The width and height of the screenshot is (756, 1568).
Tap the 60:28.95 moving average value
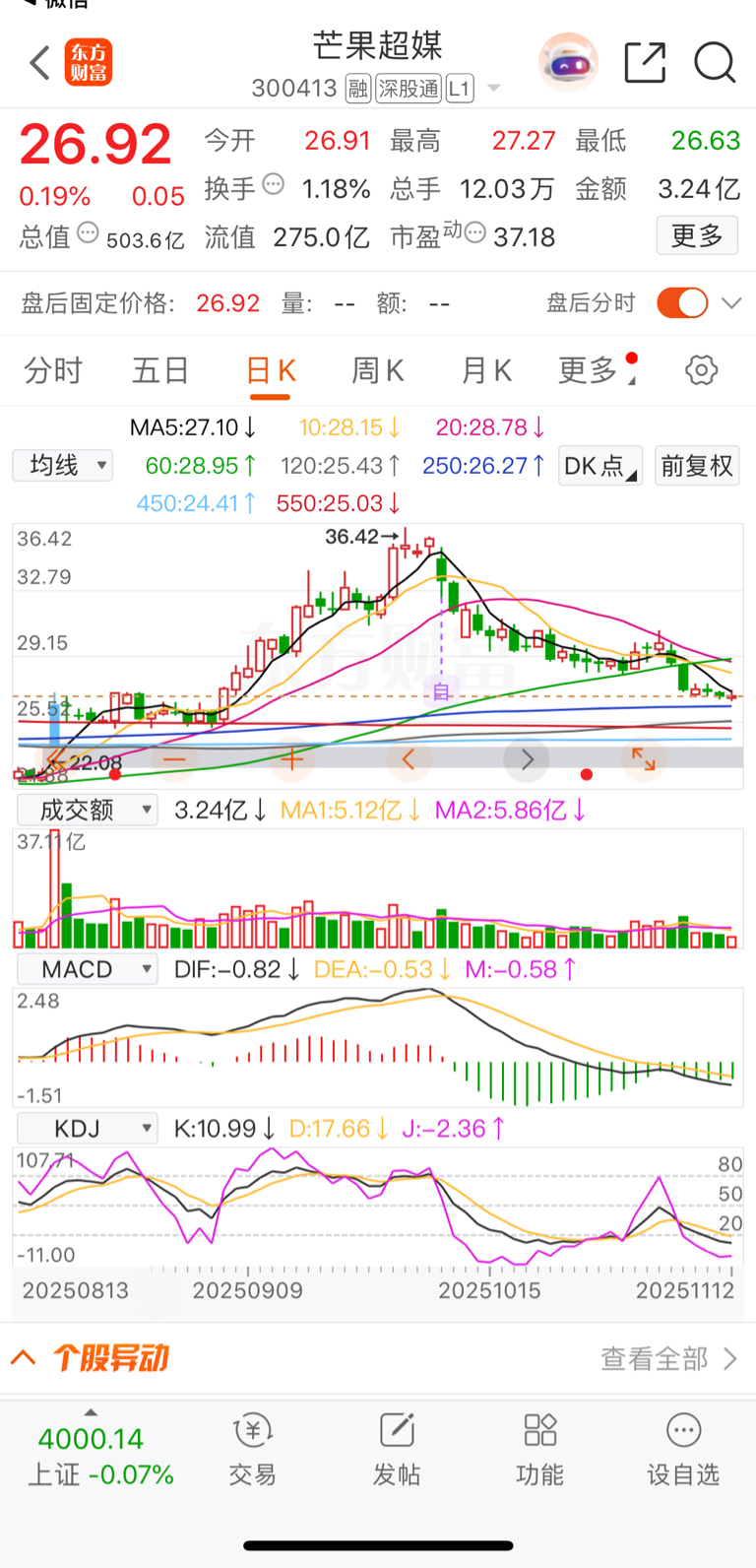click(201, 465)
